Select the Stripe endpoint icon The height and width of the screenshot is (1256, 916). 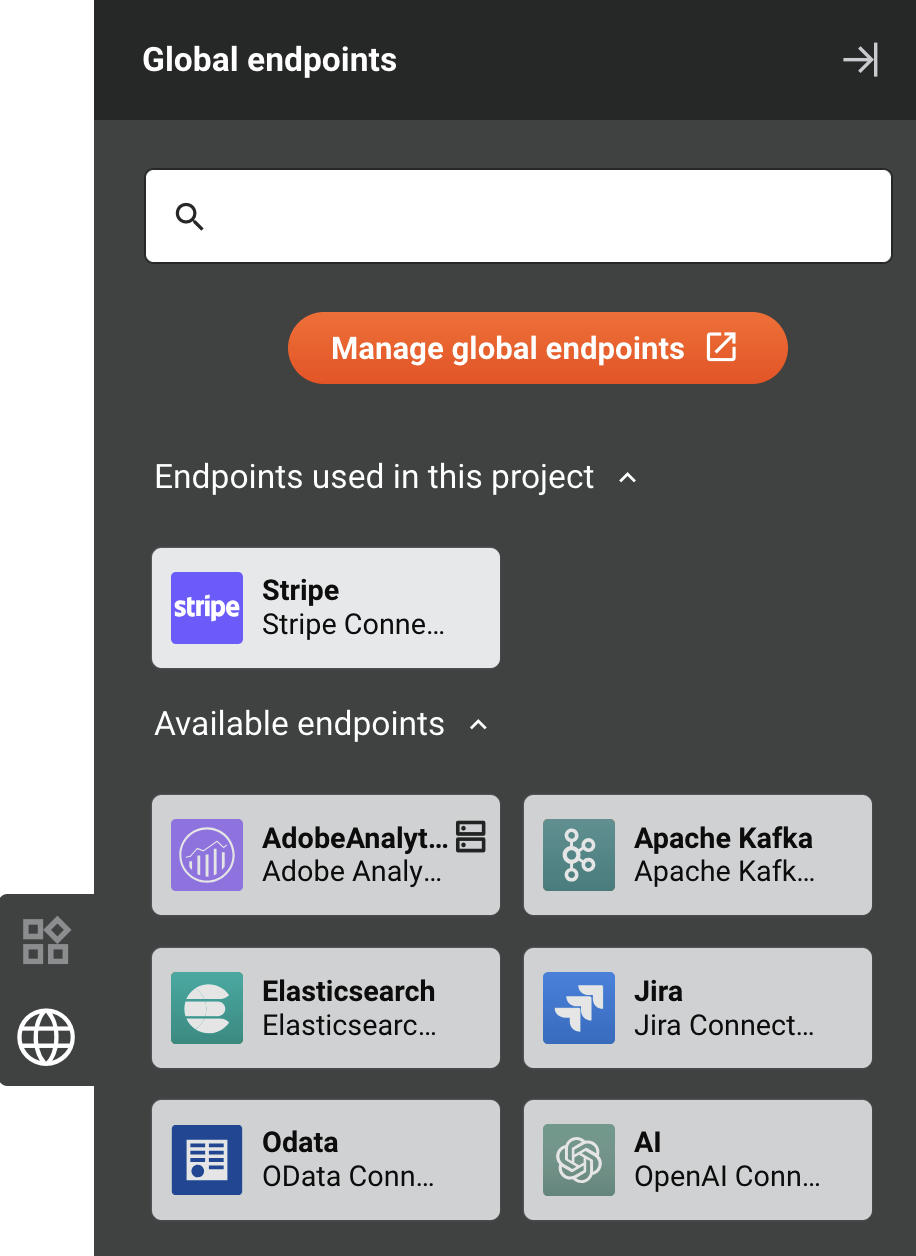pyautogui.click(x=206, y=608)
